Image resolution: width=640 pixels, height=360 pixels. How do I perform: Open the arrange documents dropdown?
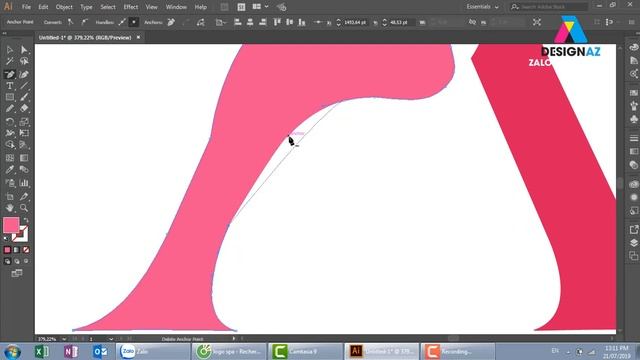(x=260, y=7)
